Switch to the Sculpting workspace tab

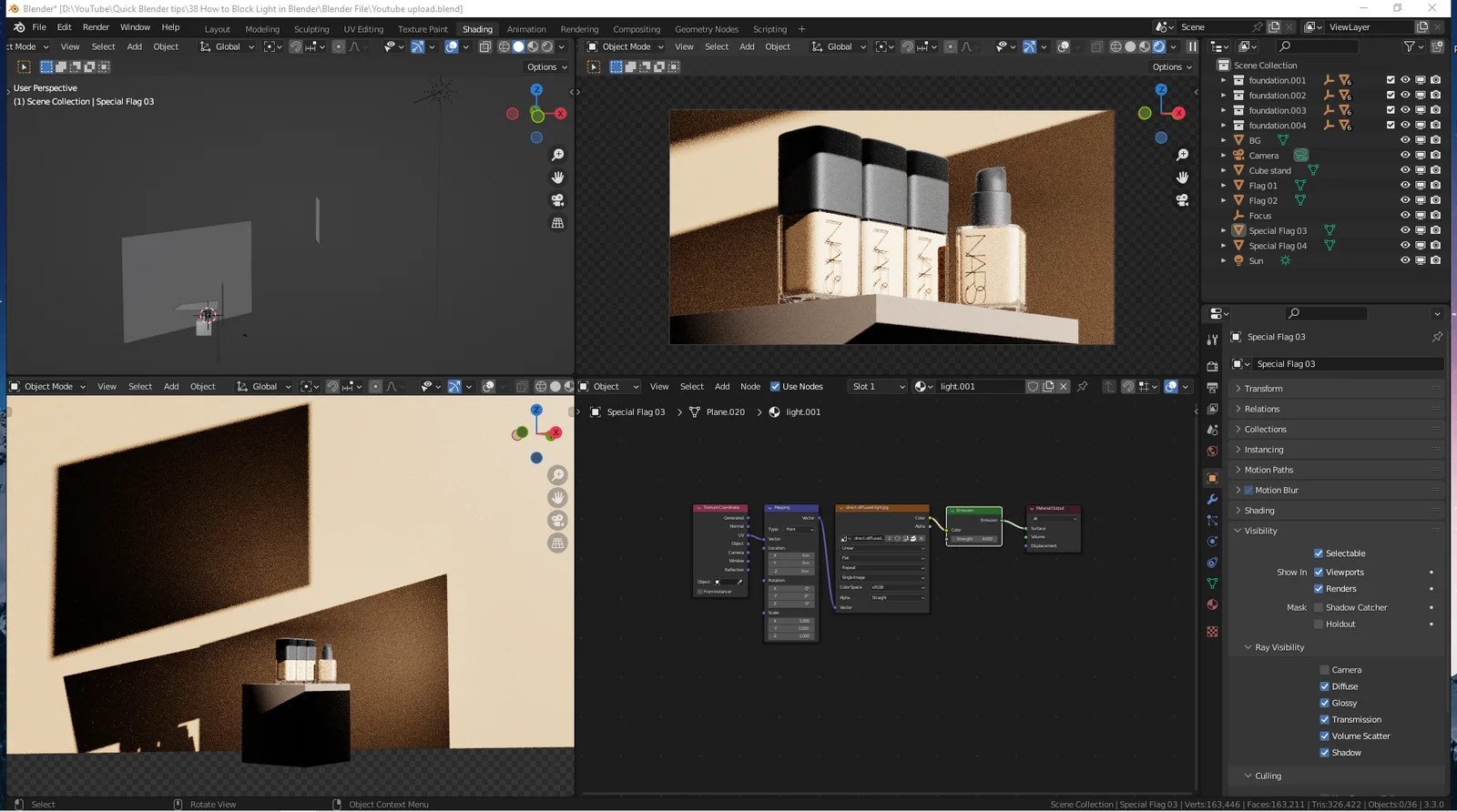click(x=311, y=29)
